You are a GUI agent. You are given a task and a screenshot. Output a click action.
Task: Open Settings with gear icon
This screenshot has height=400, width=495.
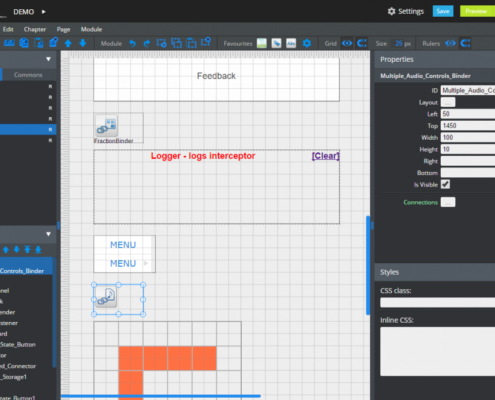pyautogui.click(x=406, y=11)
